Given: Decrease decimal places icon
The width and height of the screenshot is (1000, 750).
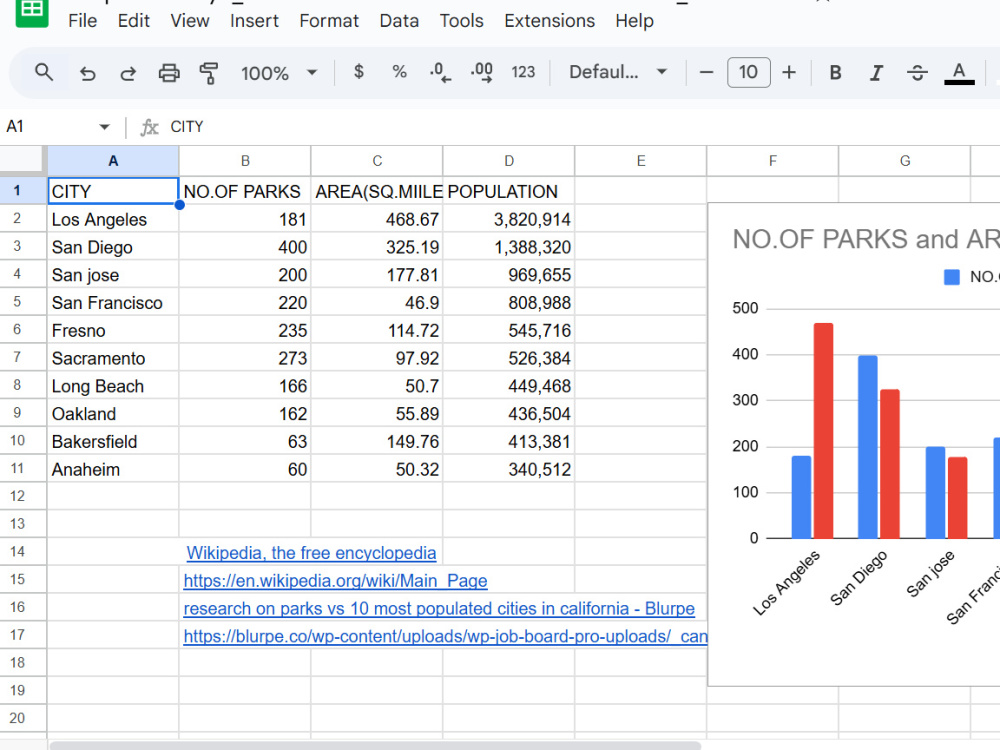Looking at the screenshot, I should pos(440,73).
